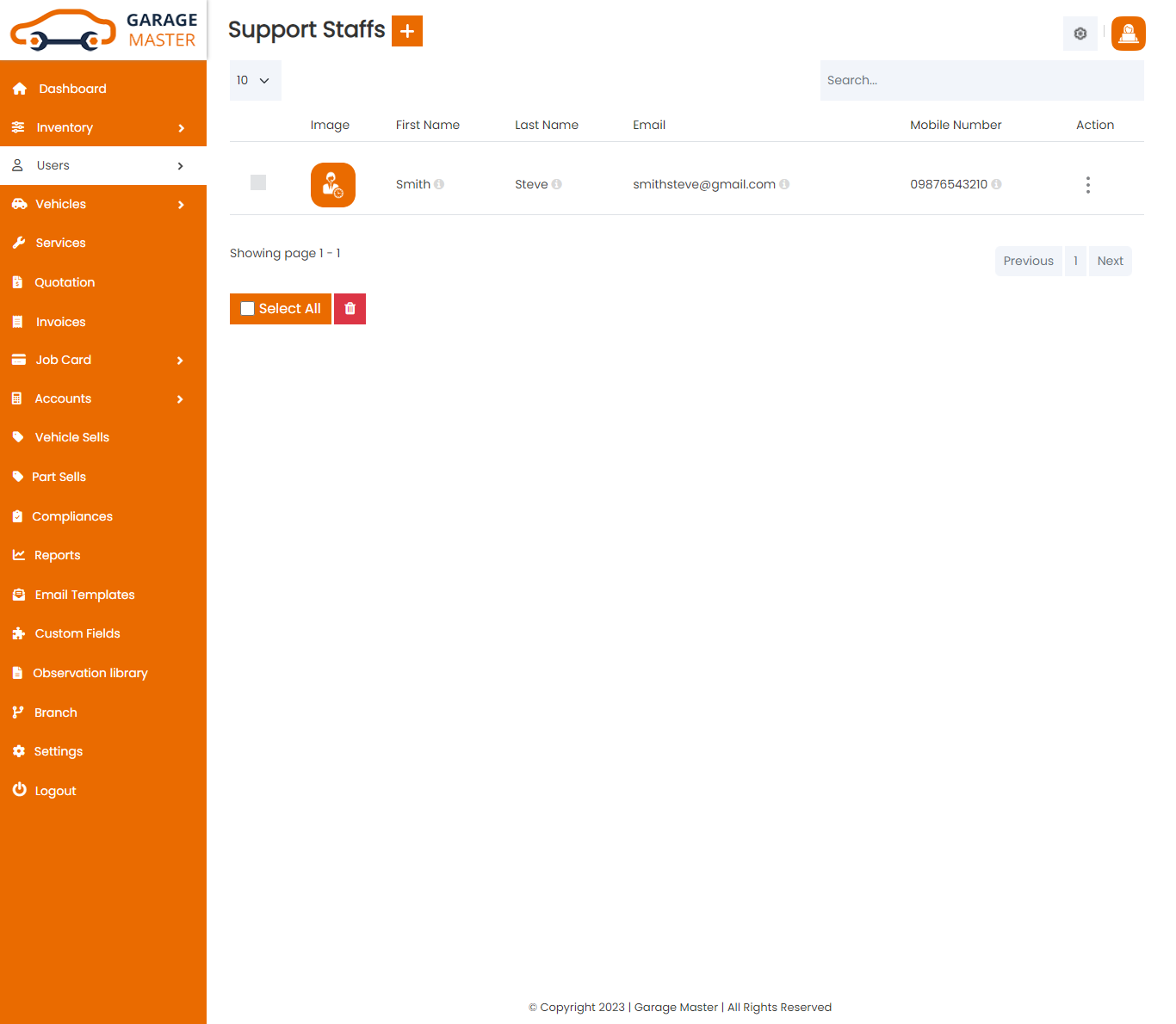The image size is (1176, 1024).
Task: Click the info icon beside smithsteve@gmail.com
Action: click(x=784, y=184)
